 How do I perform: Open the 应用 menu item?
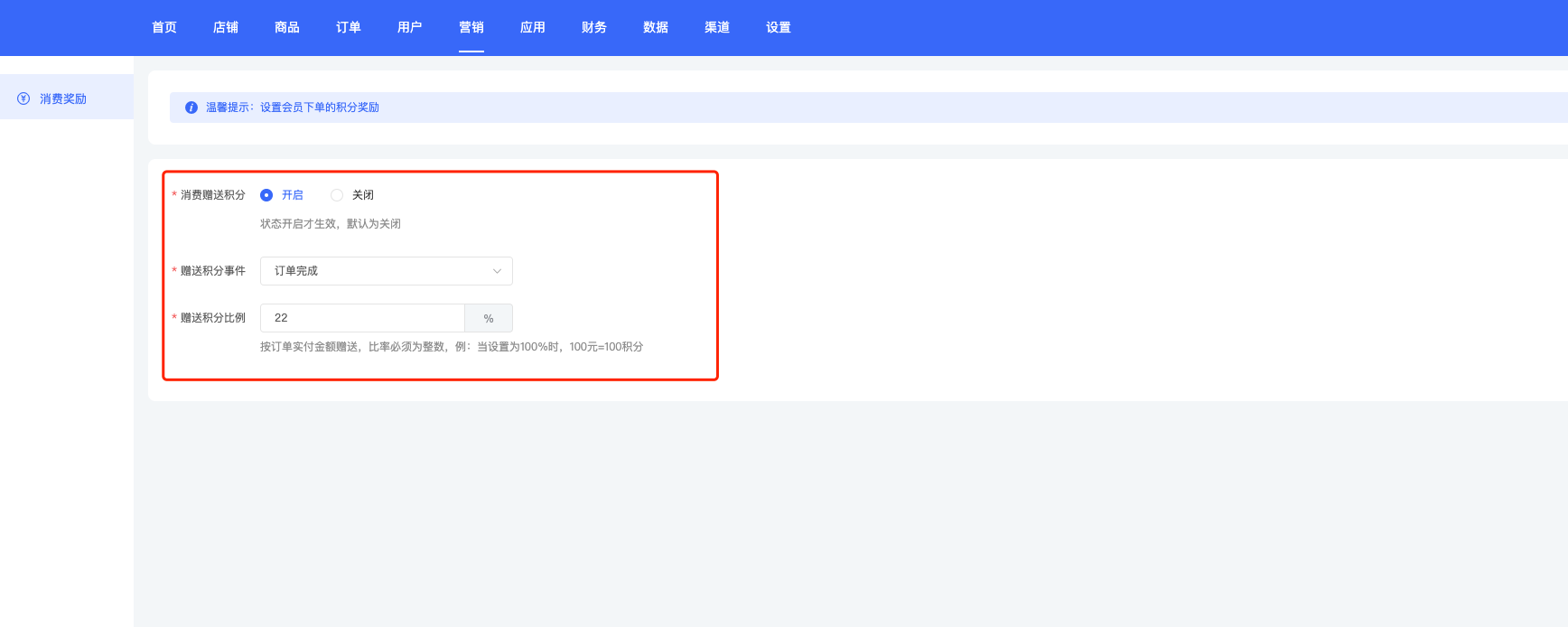(x=533, y=27)
